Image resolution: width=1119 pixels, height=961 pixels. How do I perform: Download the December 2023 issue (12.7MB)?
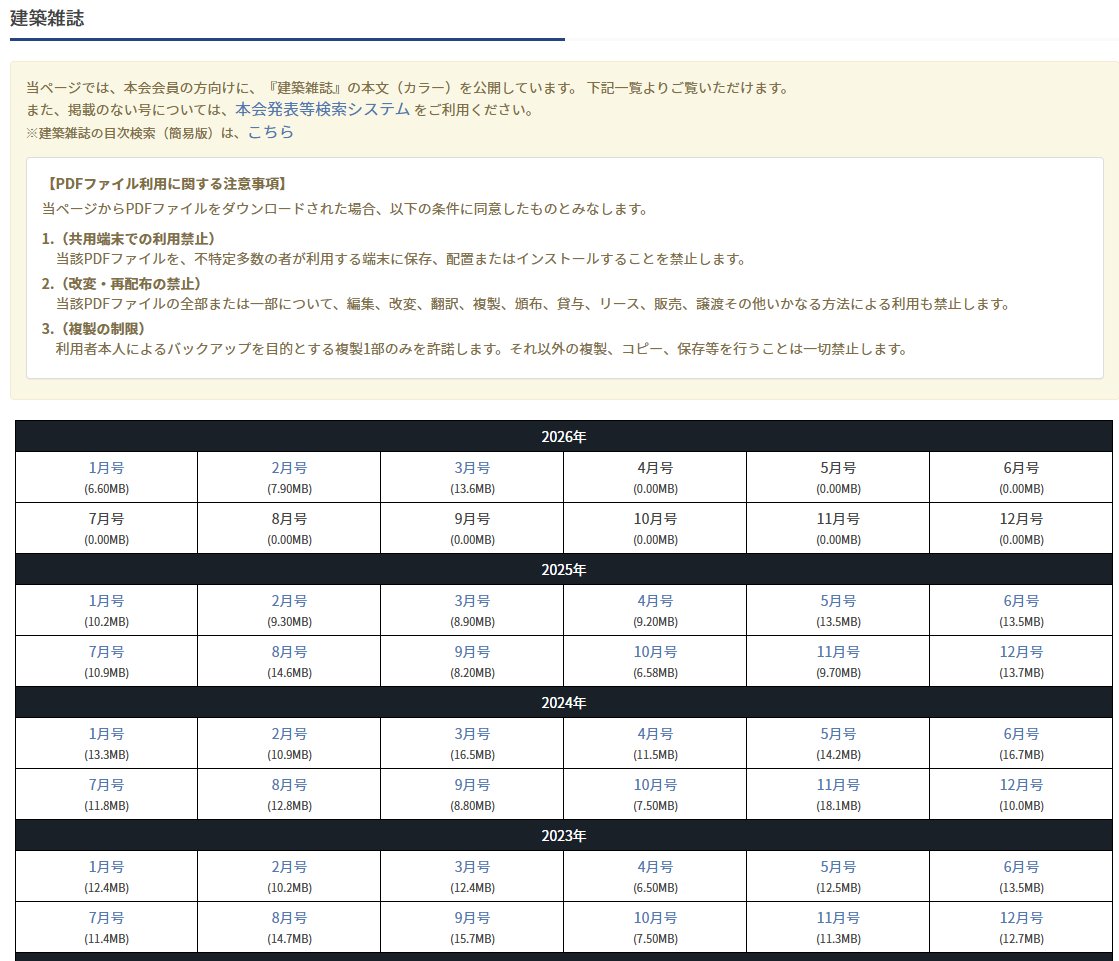click(1019, 917)
